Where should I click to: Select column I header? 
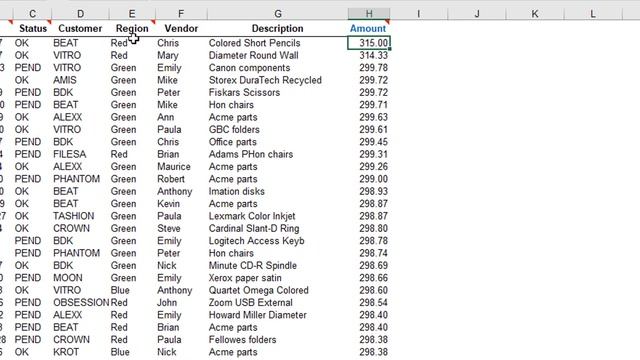(x=418, y=14)
